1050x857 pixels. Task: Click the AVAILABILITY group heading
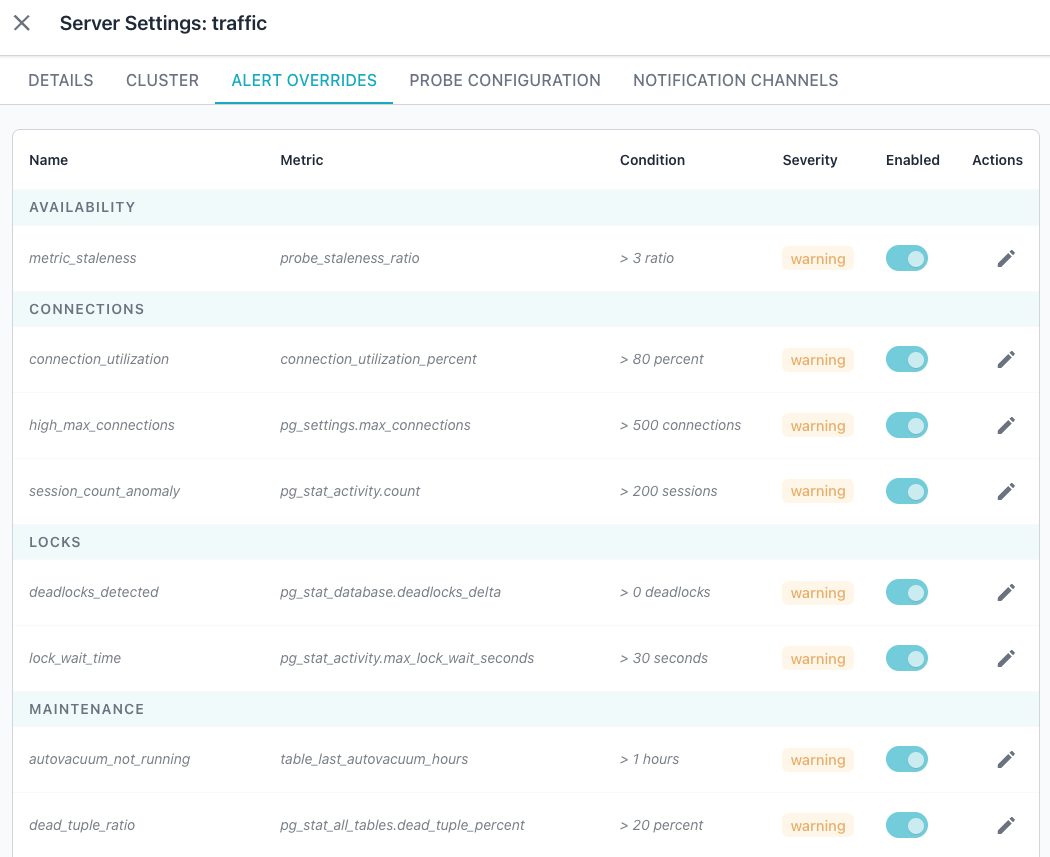click(x=82, y=208)
